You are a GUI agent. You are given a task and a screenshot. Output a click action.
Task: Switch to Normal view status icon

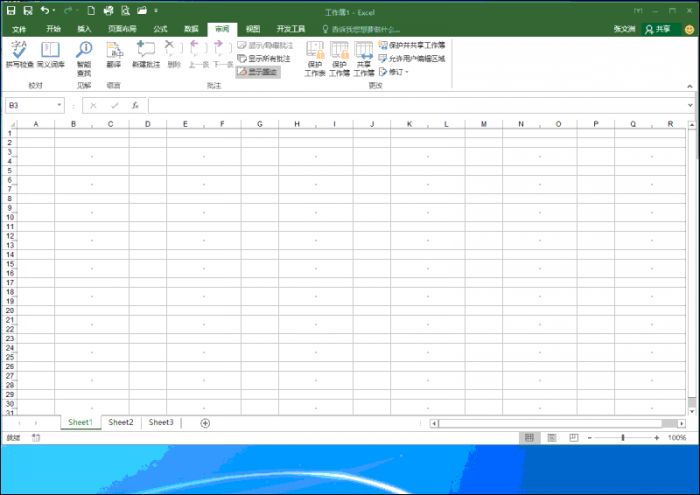click(529, 438)
